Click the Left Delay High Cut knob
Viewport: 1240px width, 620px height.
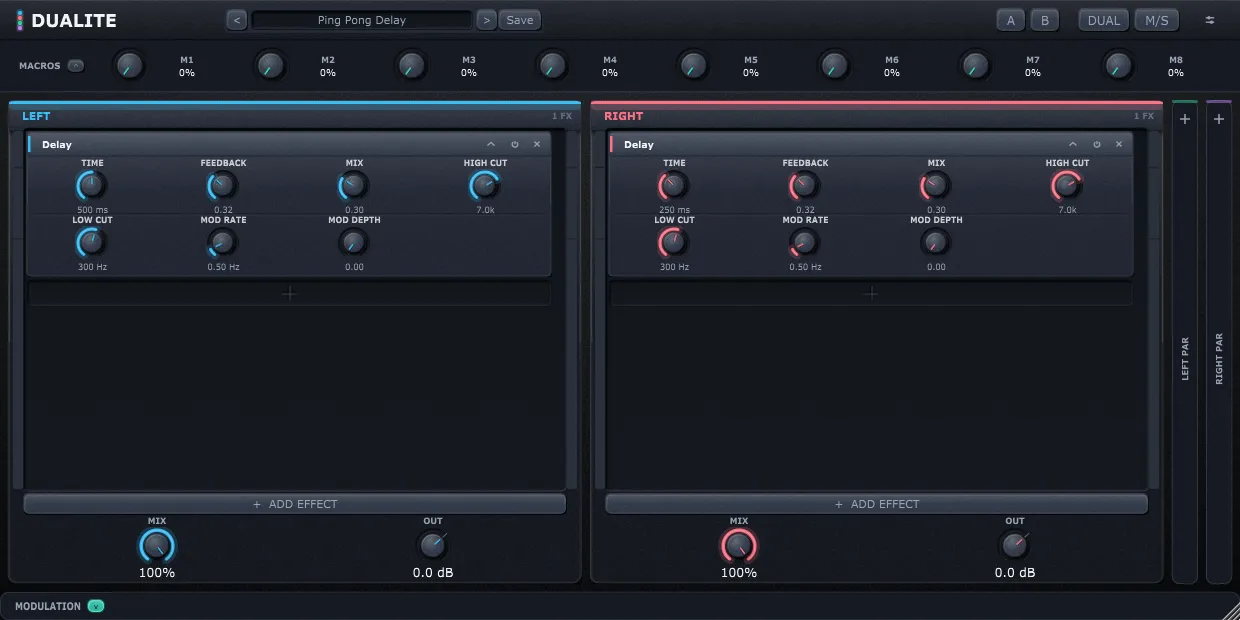pyautogui.click(x=485, y=185)
